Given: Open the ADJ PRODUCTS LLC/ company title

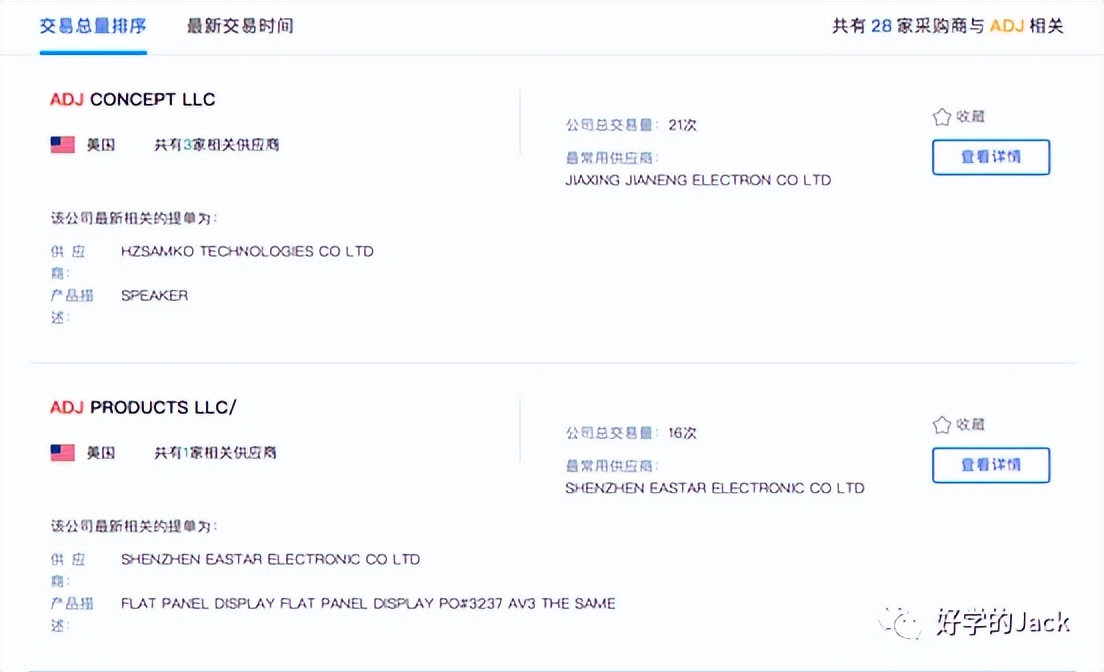Looking at the screenshot, I should 143,407.
